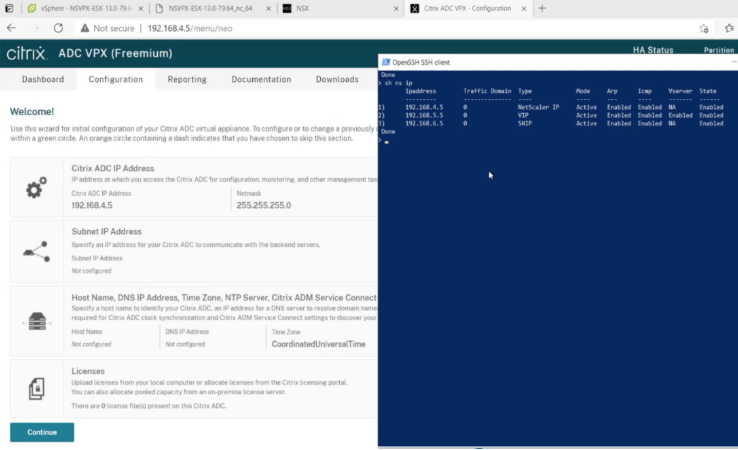The width and height of the screenshot is (738, 450).
Task: Close the Citrix ADC VPX tab
Action: click(x=523, y=8)
